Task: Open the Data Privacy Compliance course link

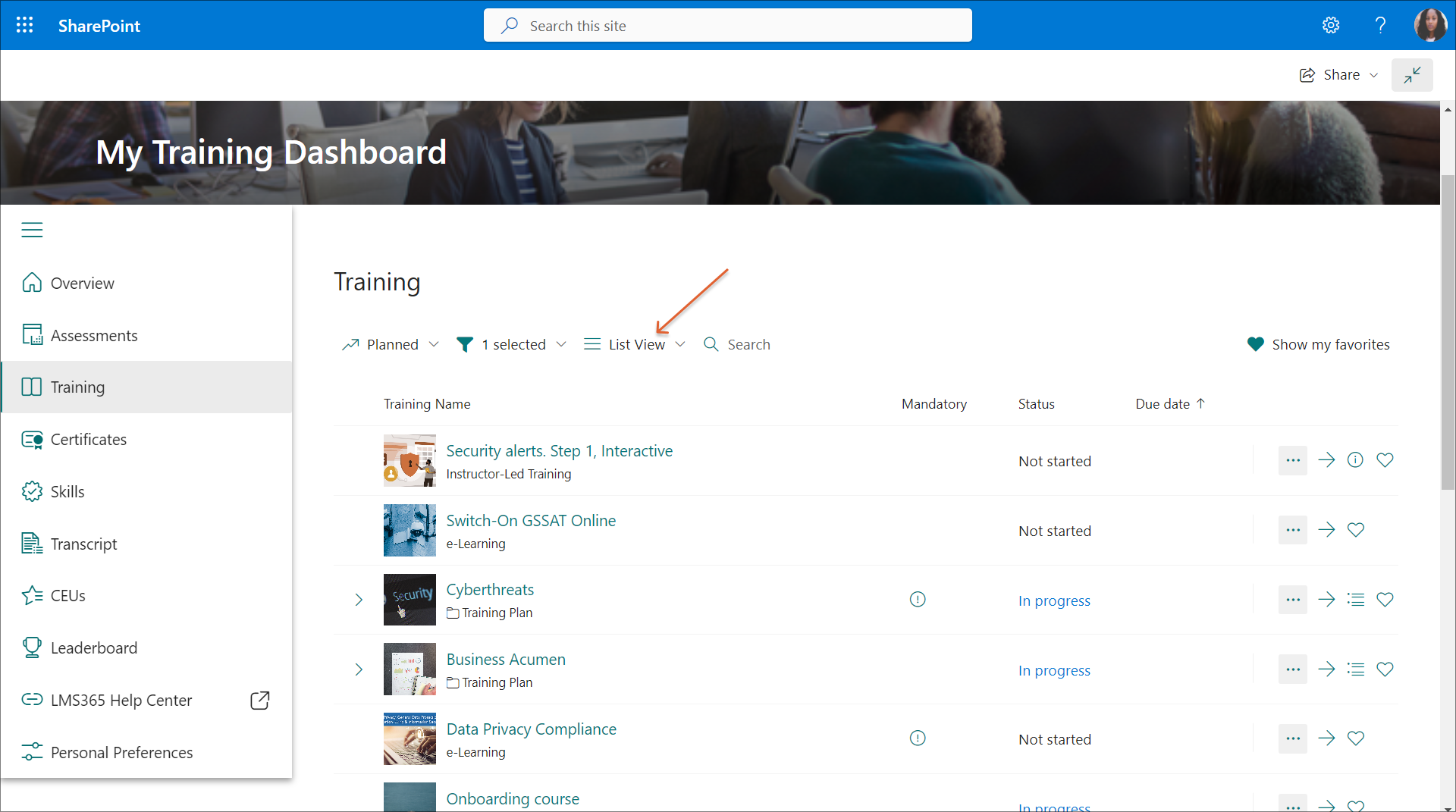Action: tap(531, 729)
